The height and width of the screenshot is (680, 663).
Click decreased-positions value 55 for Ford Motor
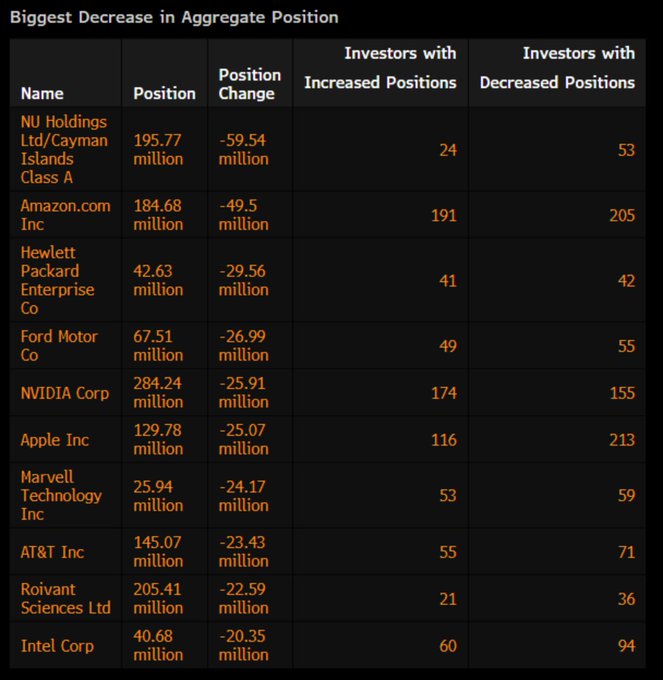(x=627, y=346)
